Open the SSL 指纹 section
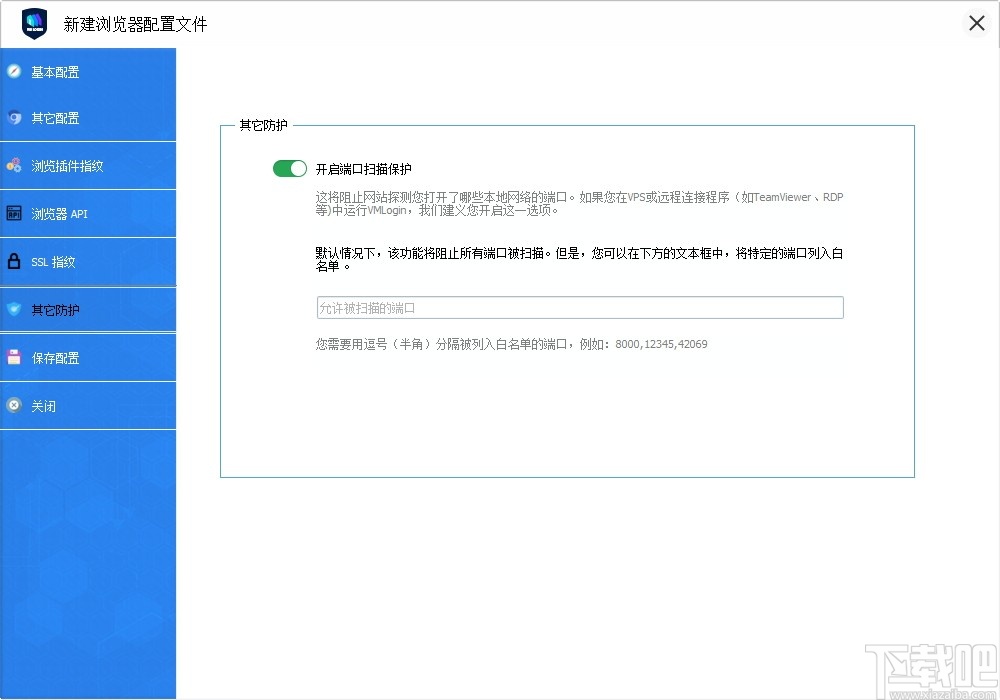Viewport: 1000px width, 700px height. 55,261
